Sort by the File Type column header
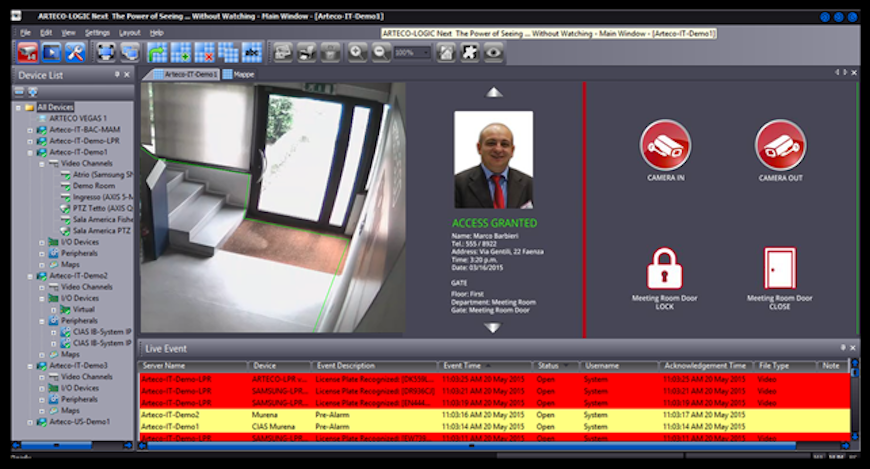Screen dimensions: 870x469 pyautogui.click(x=785, y=366)
